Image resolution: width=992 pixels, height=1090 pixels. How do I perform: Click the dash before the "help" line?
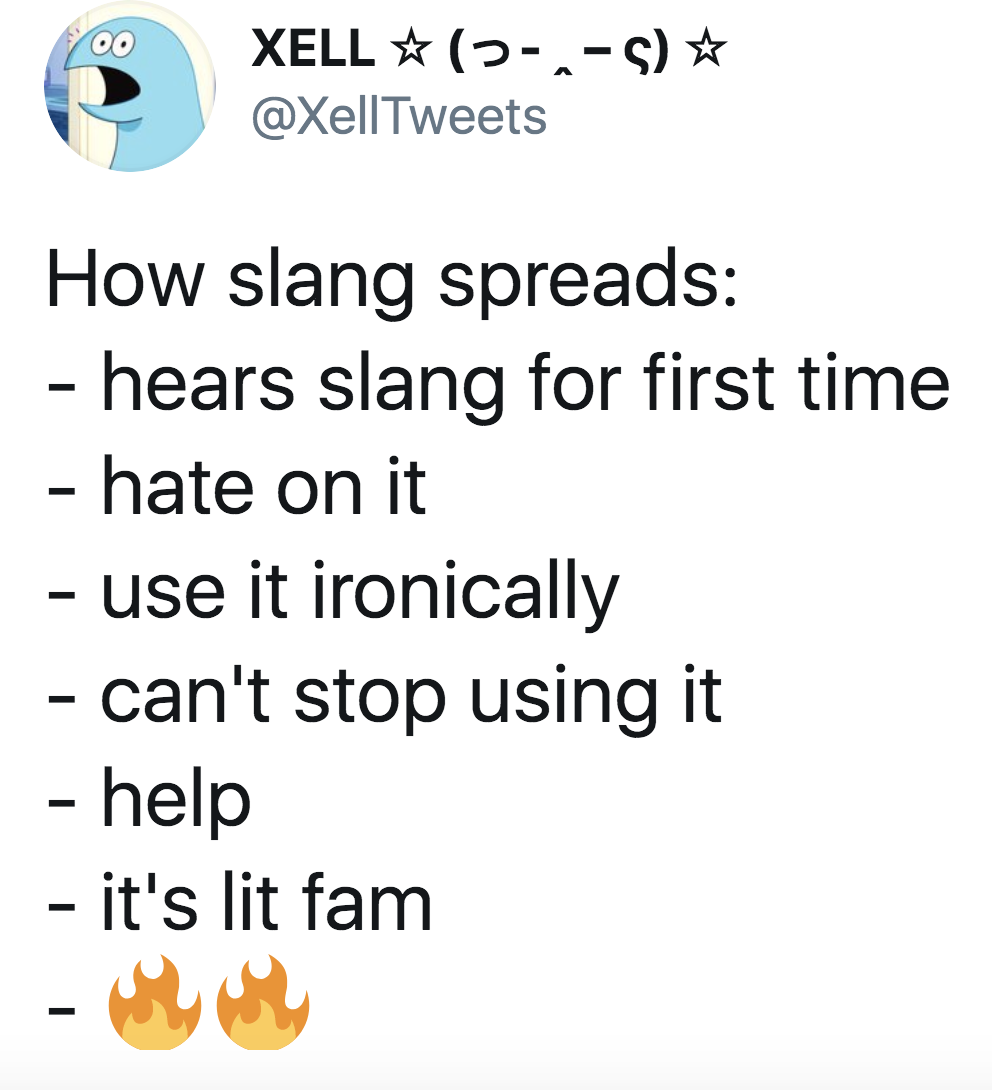61,802
